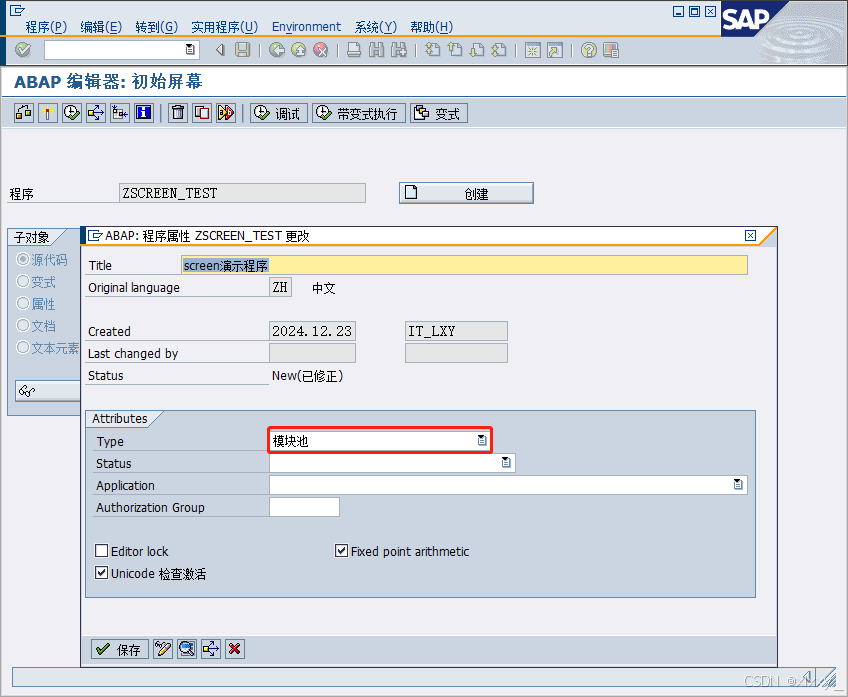This screenshot has height=697, width=848.
Task: Click the Where-Used List icon
Action: [x=96, y=113]
